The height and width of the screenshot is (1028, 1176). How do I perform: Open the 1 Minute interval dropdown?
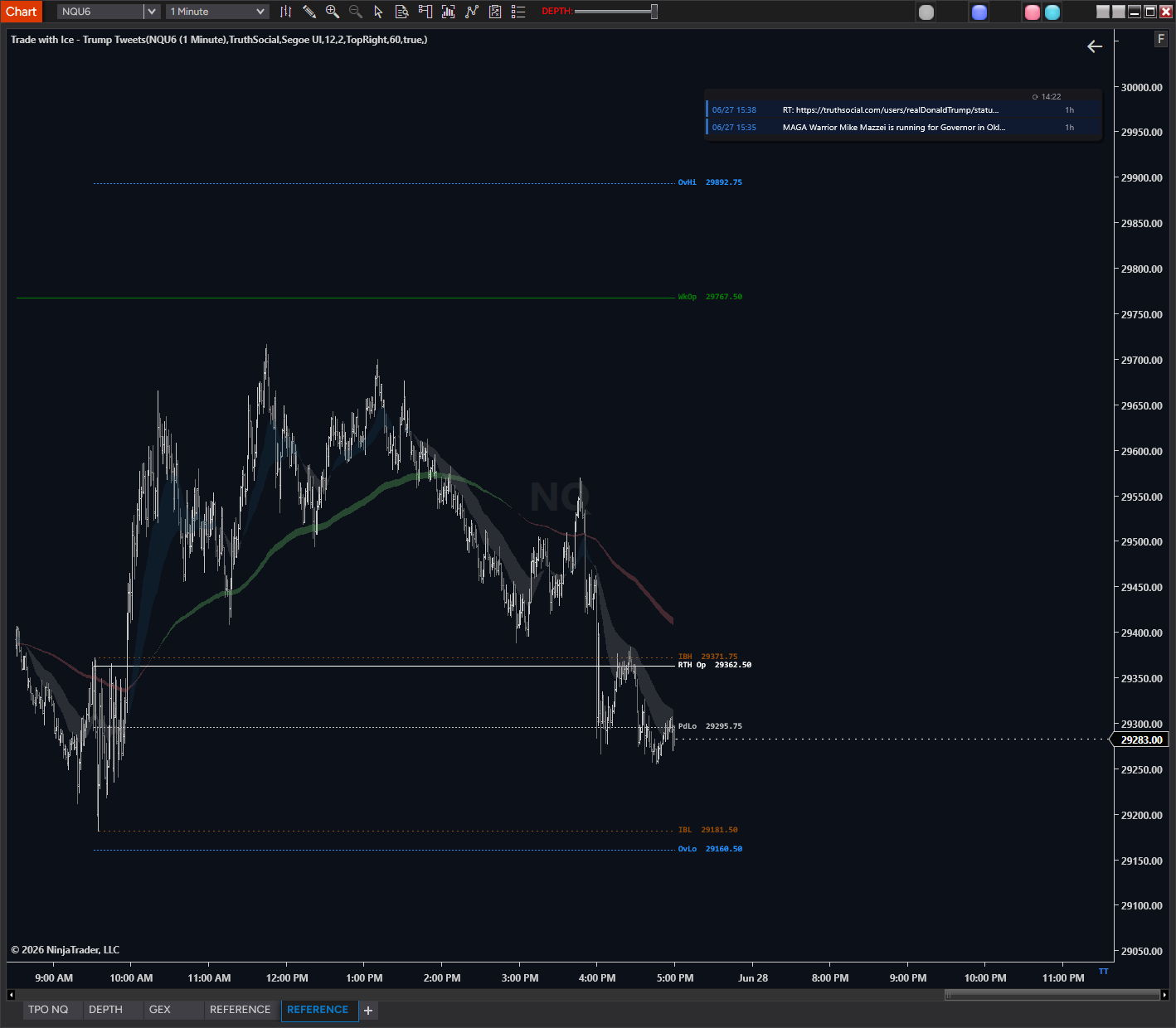click(x=217, y=12)
